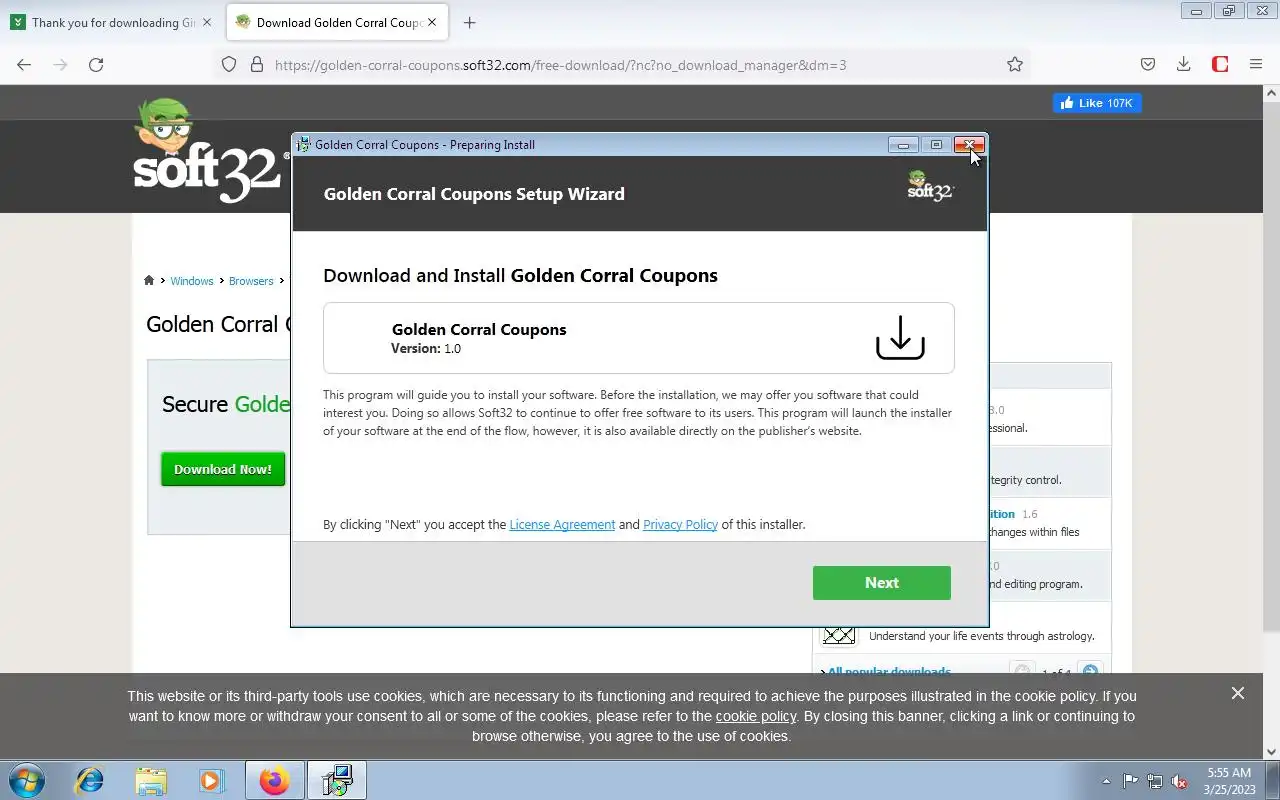Click the muted volume tray icon

point(1180,781)
